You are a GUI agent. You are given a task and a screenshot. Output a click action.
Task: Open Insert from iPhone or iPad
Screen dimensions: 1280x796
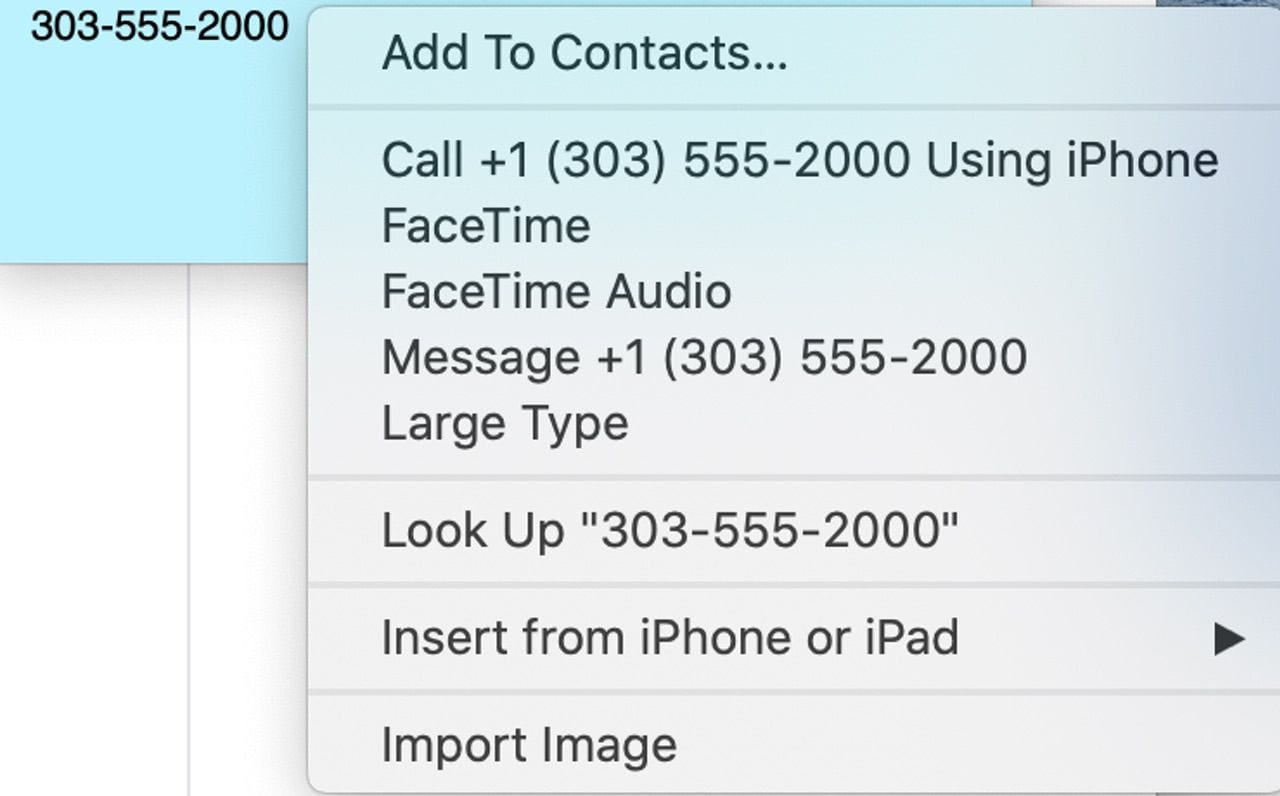pos(670,638)
